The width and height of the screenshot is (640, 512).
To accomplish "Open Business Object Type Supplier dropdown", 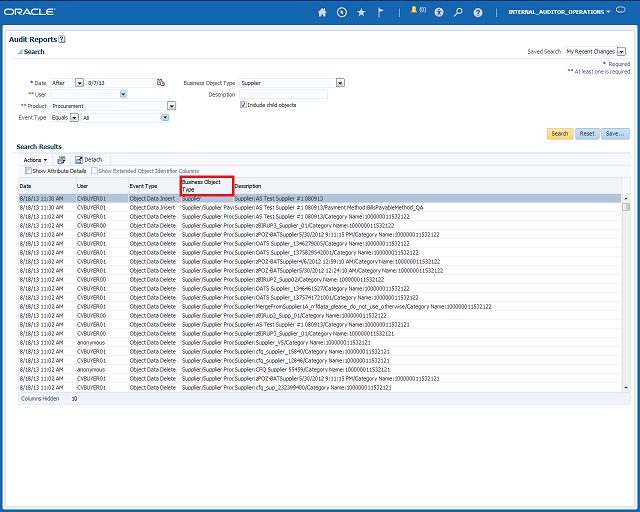I will pyautogui.click(x=340, y=83).
